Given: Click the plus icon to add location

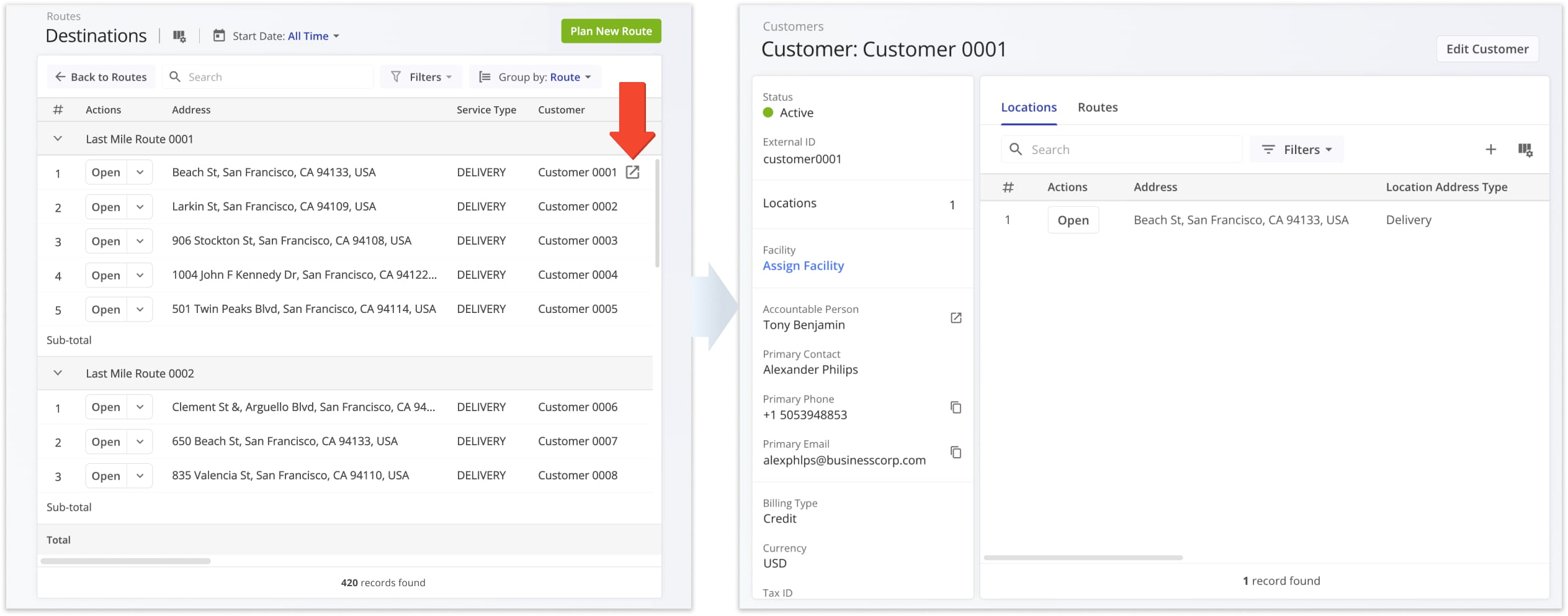Looking at the screenshot, I should coord(1490,150).
